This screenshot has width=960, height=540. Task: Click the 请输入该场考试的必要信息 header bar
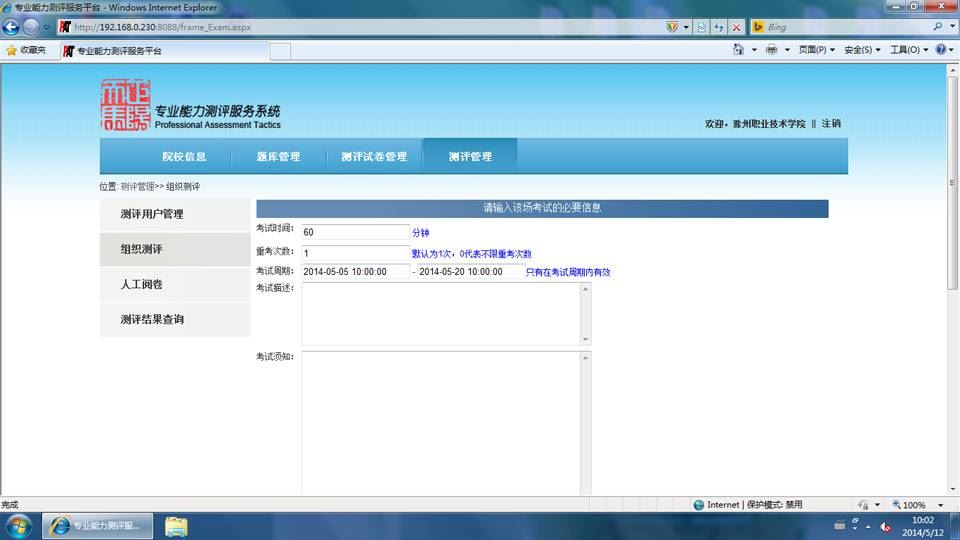[x=542, y=208]
